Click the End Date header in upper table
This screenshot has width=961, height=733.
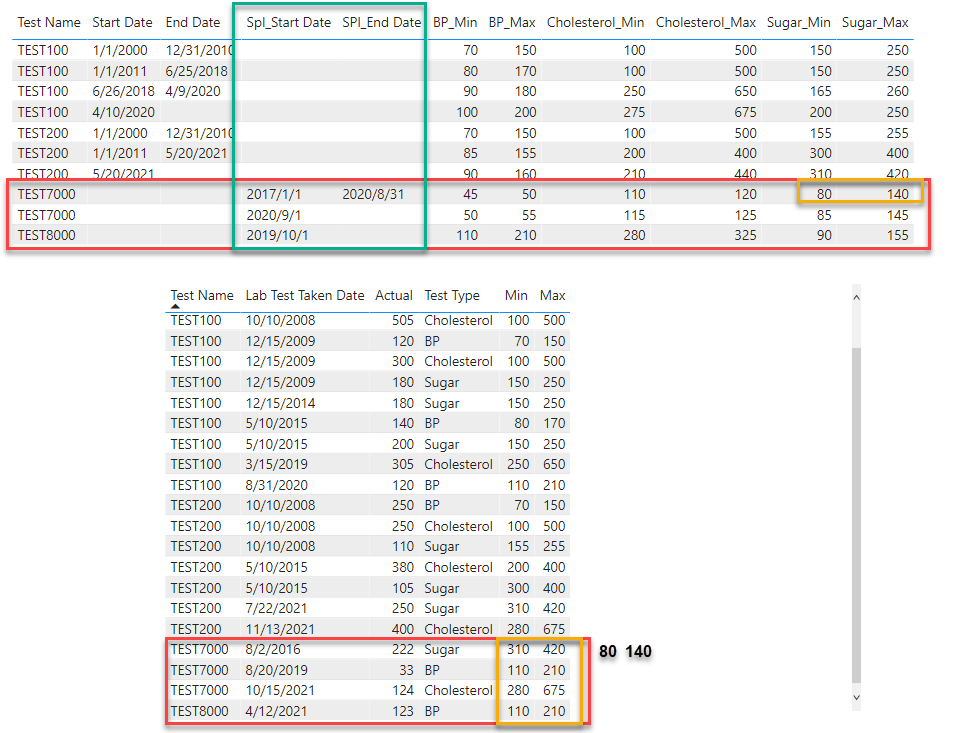click(192, 23)
